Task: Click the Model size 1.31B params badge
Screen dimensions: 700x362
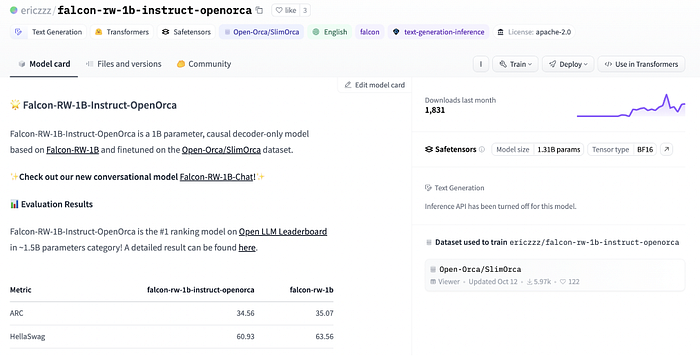Action: tap(538, 150)
